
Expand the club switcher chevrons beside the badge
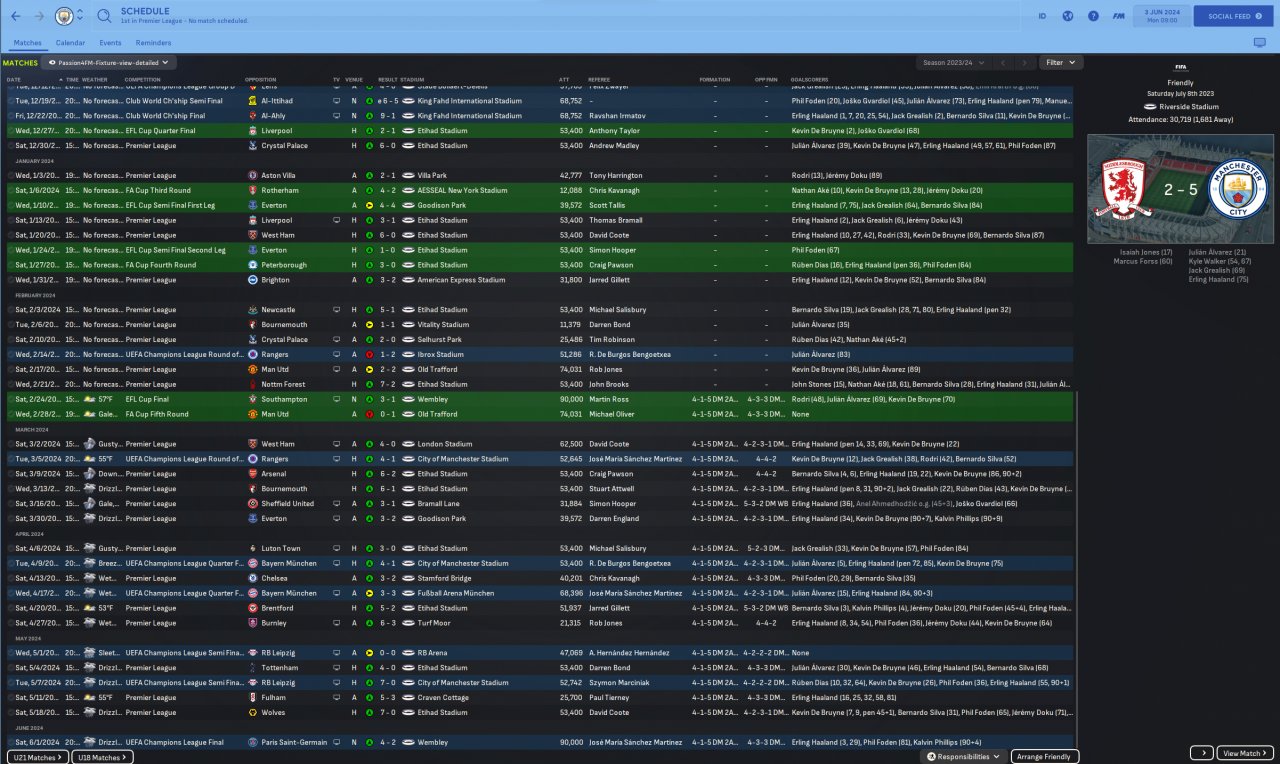[x=80, y=16]
